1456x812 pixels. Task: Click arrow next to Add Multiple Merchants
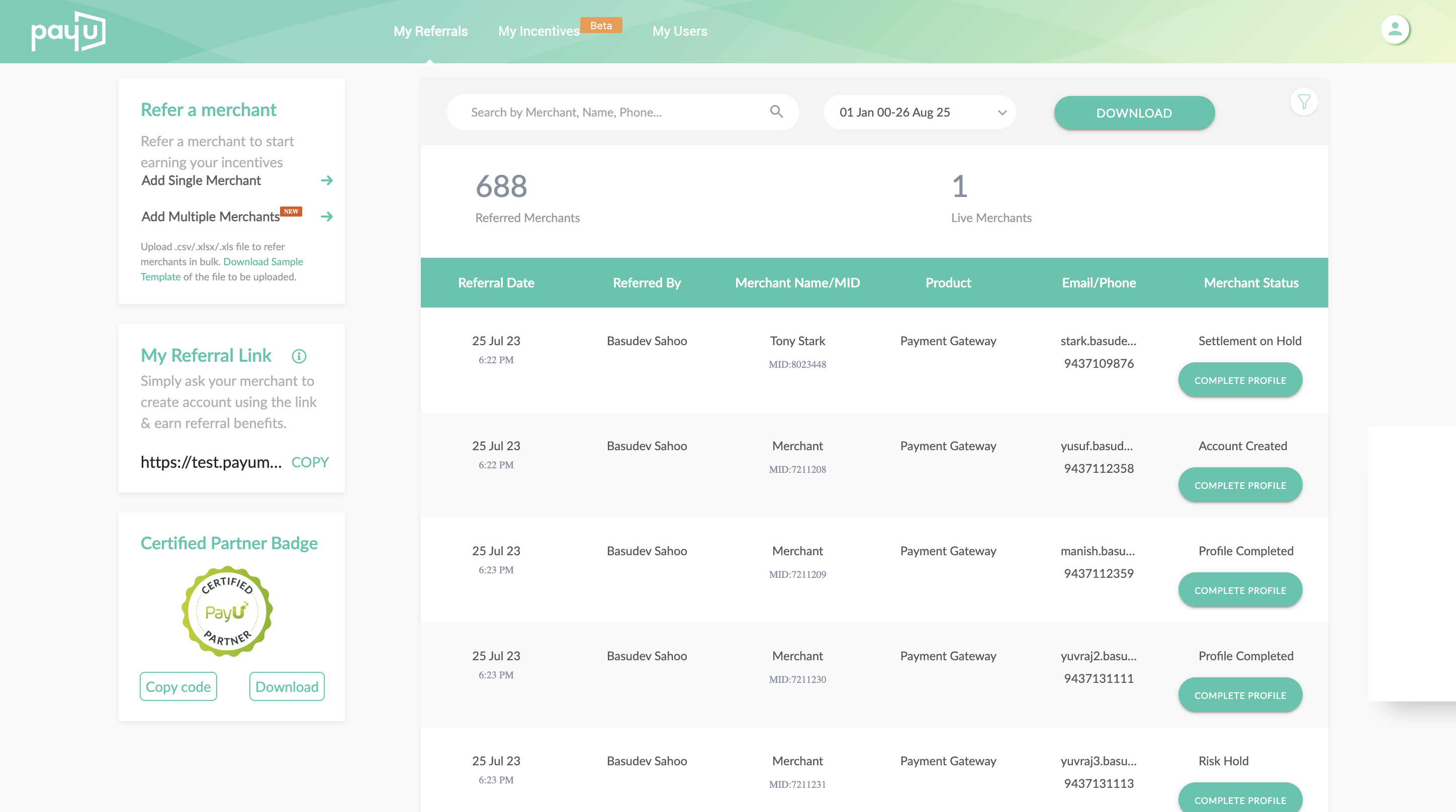click(327, 217)
